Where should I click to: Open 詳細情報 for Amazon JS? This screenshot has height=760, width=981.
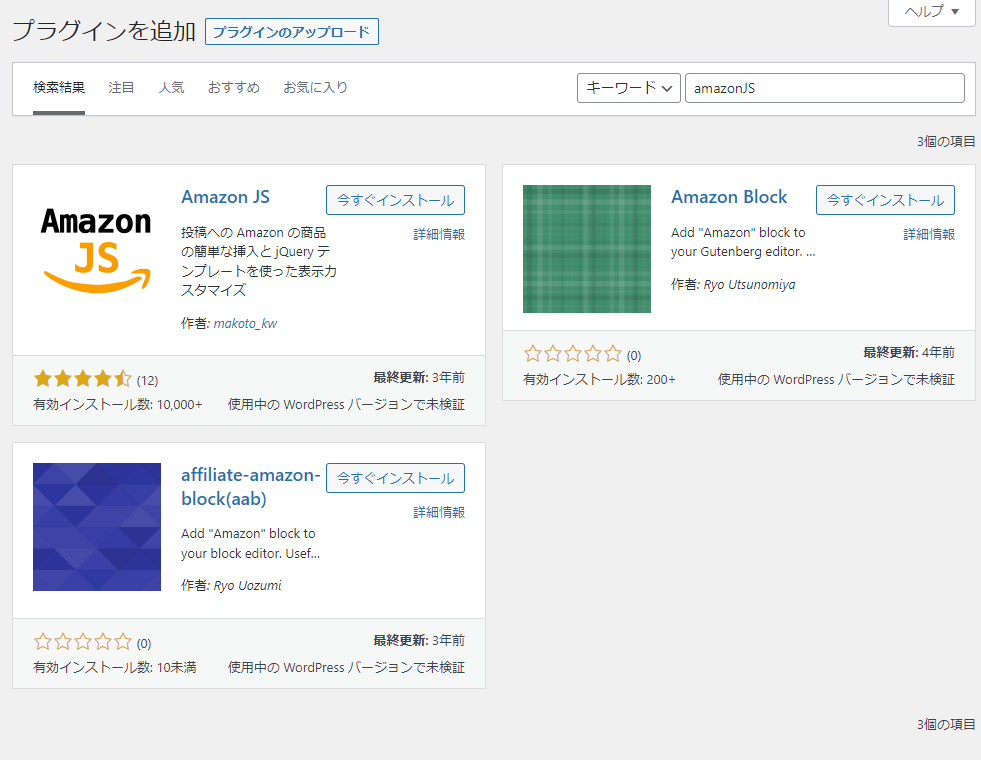(x=439, y=234)
